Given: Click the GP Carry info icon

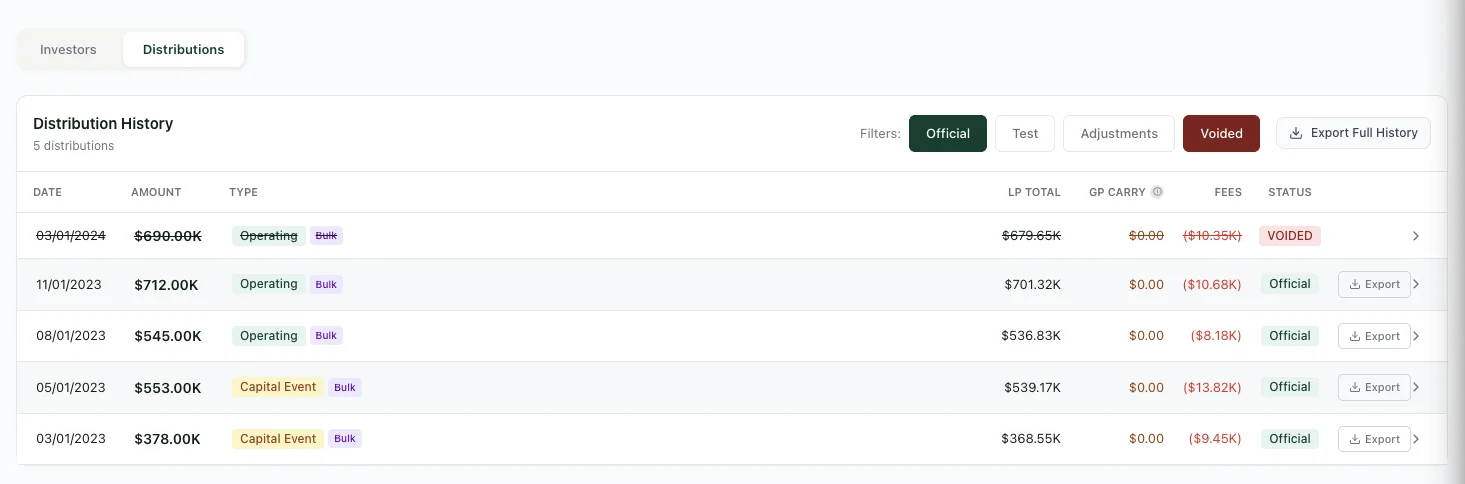Looking at the screenshot, I should tap(1157, 192).
